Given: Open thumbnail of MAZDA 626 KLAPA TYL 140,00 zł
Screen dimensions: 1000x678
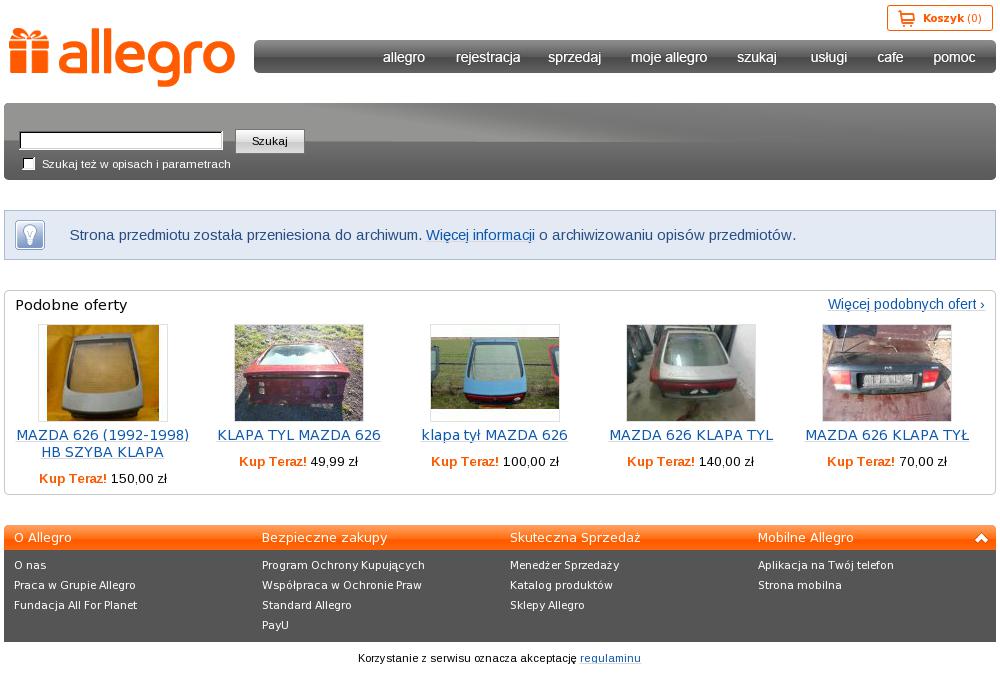Looking at the screenshot, I should (x=691, y=372).
